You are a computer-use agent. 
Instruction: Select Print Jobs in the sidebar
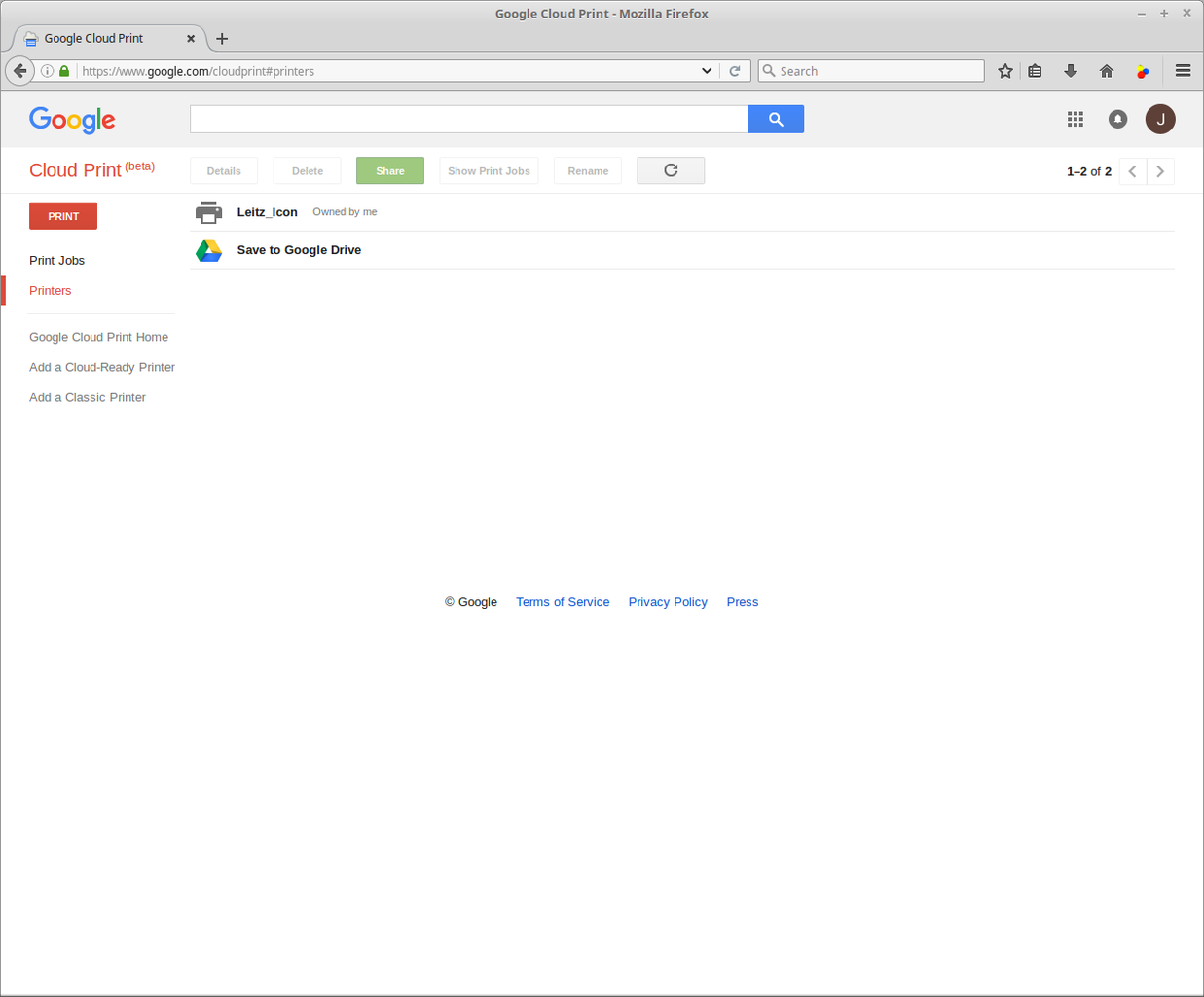(x=56, y=260)
